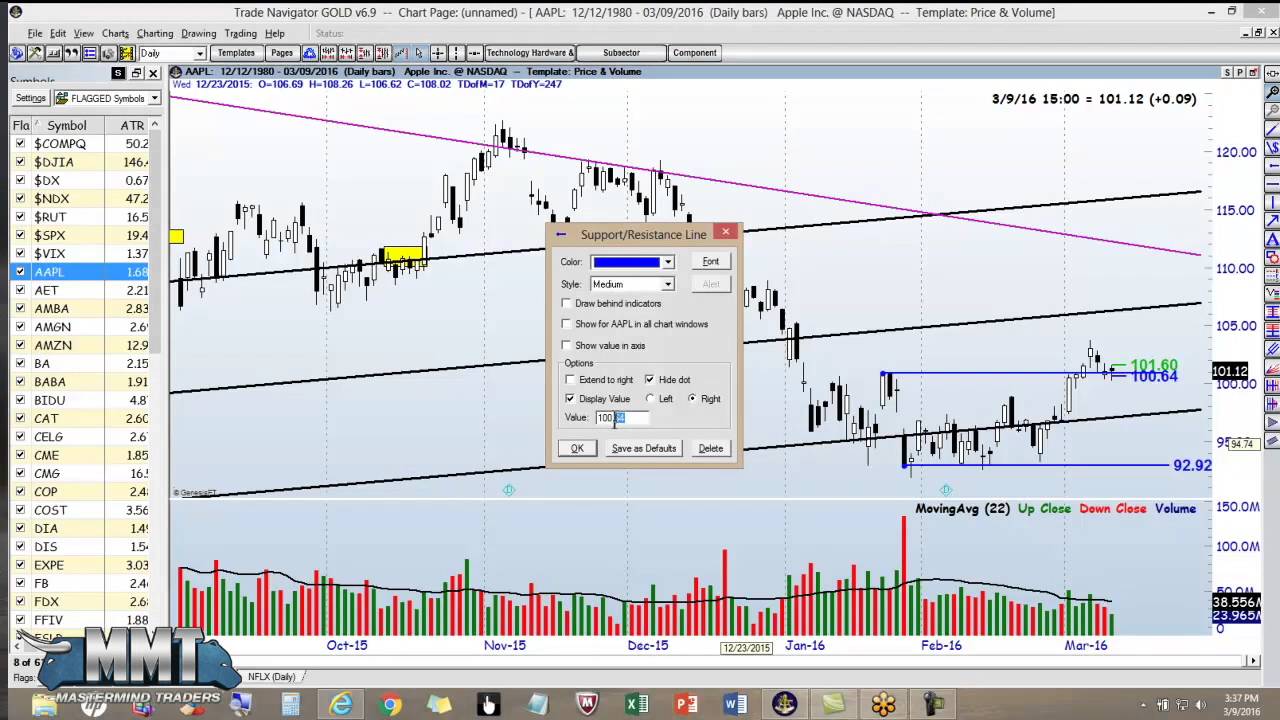The image size is (1280, 720).
Task: Open Internet Explorer from the taskbar
Action: (x=341, y=705)
